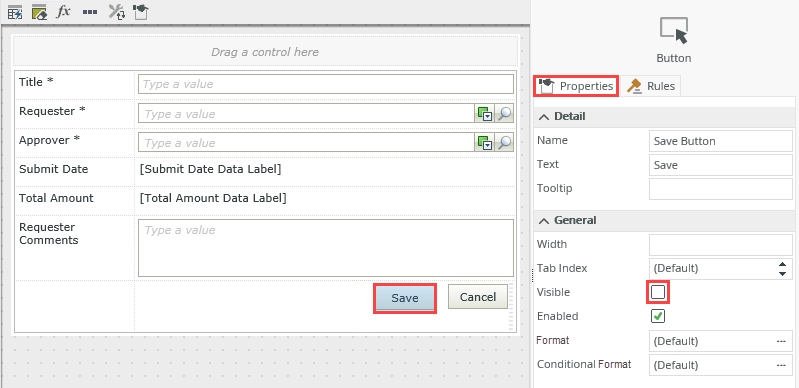Decrease Tab Index with down arrow
This screenshot has height=388, width=799.
[x=782, y=273]
